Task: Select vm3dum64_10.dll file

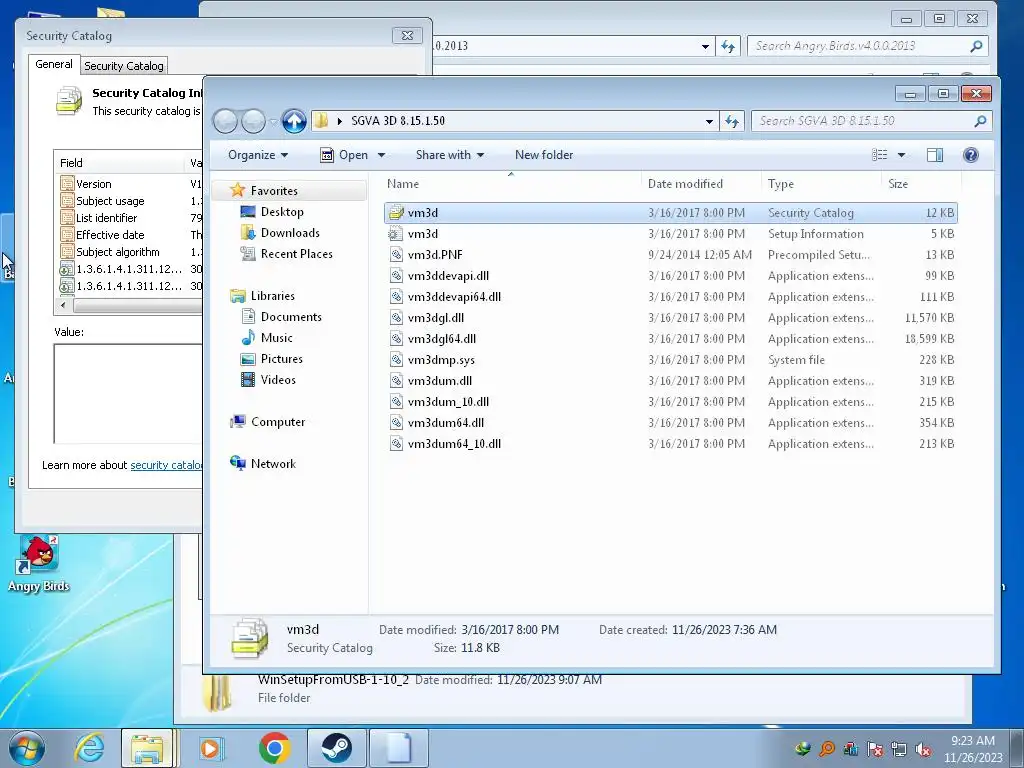Action: coord(671,443)
